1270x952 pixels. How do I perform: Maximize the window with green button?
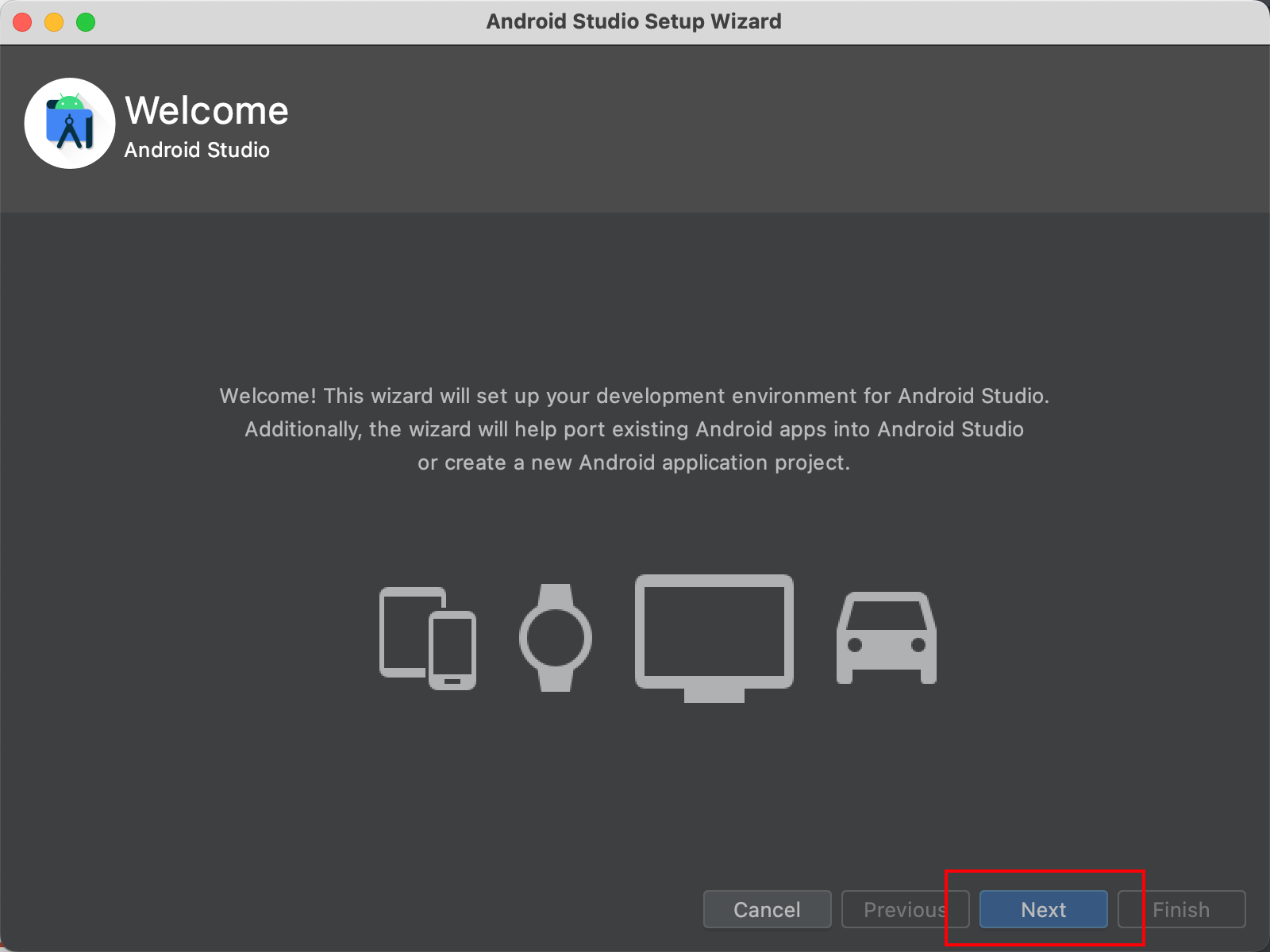(x=86, y=22)
